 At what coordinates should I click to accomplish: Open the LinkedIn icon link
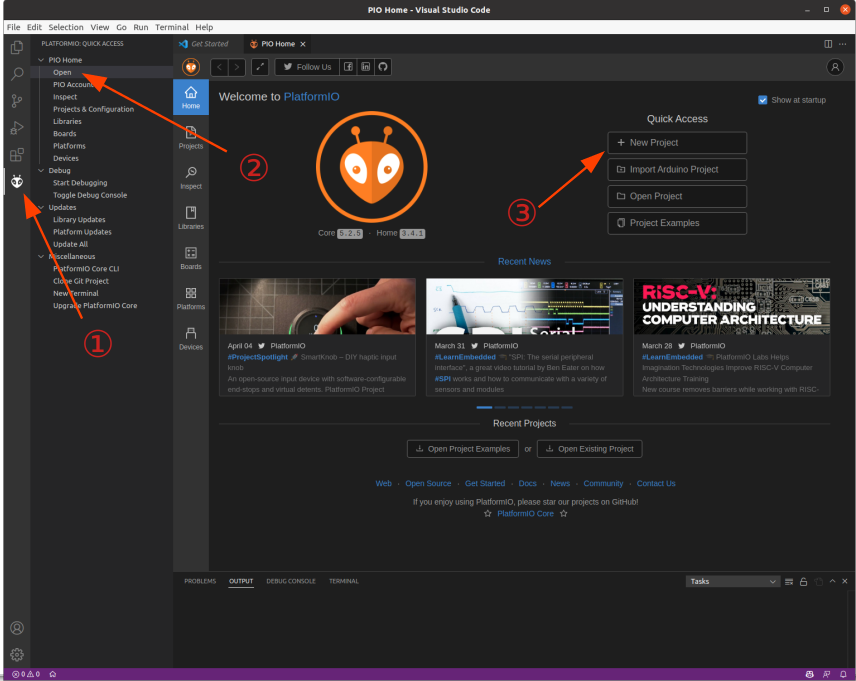point(365,67)
